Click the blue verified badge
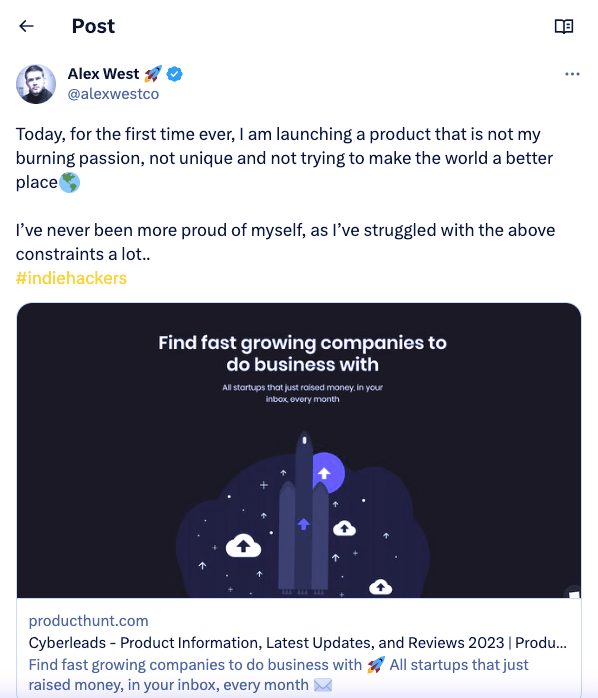598x698 pixels. pos(175,74)
